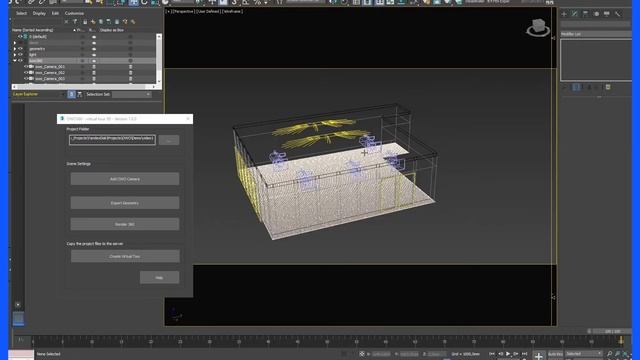The height and width of the screenshot is (360, 640).
Task: Click the Create Virtual Tour button
Action: tap(125, 256)
